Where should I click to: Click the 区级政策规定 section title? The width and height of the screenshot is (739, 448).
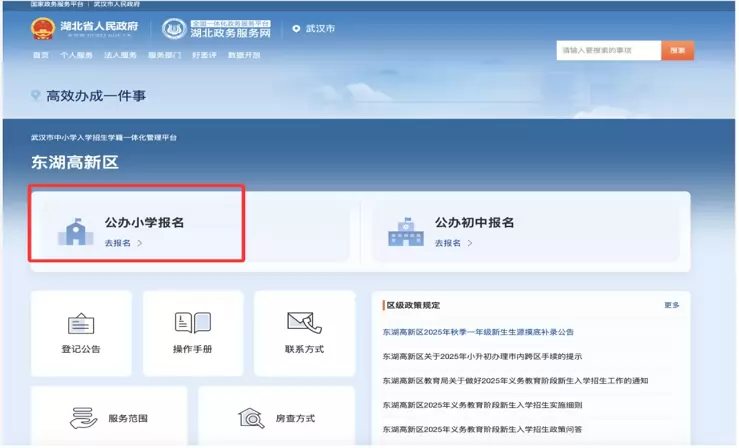pyautogui.click(x=413, y=305)
